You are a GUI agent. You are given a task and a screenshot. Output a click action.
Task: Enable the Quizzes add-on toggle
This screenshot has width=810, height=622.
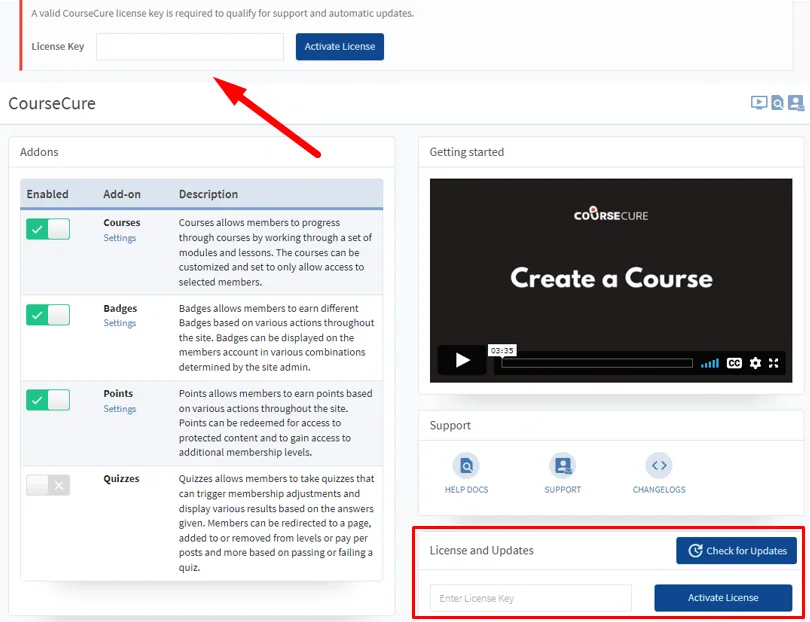pos(48,485)
